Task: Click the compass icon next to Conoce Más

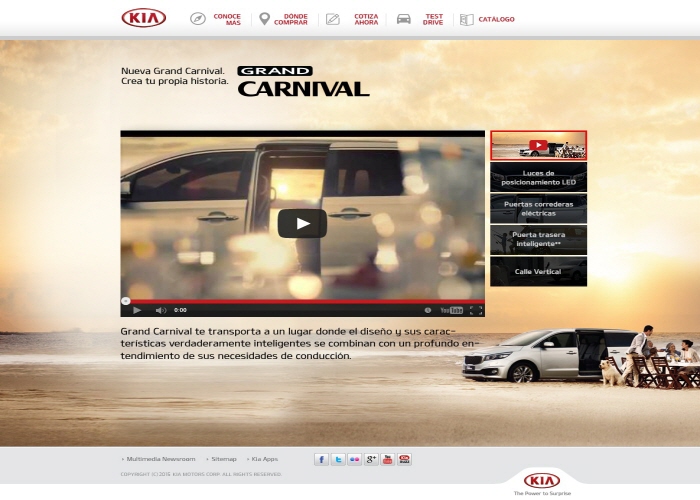Action: [198, 19]
